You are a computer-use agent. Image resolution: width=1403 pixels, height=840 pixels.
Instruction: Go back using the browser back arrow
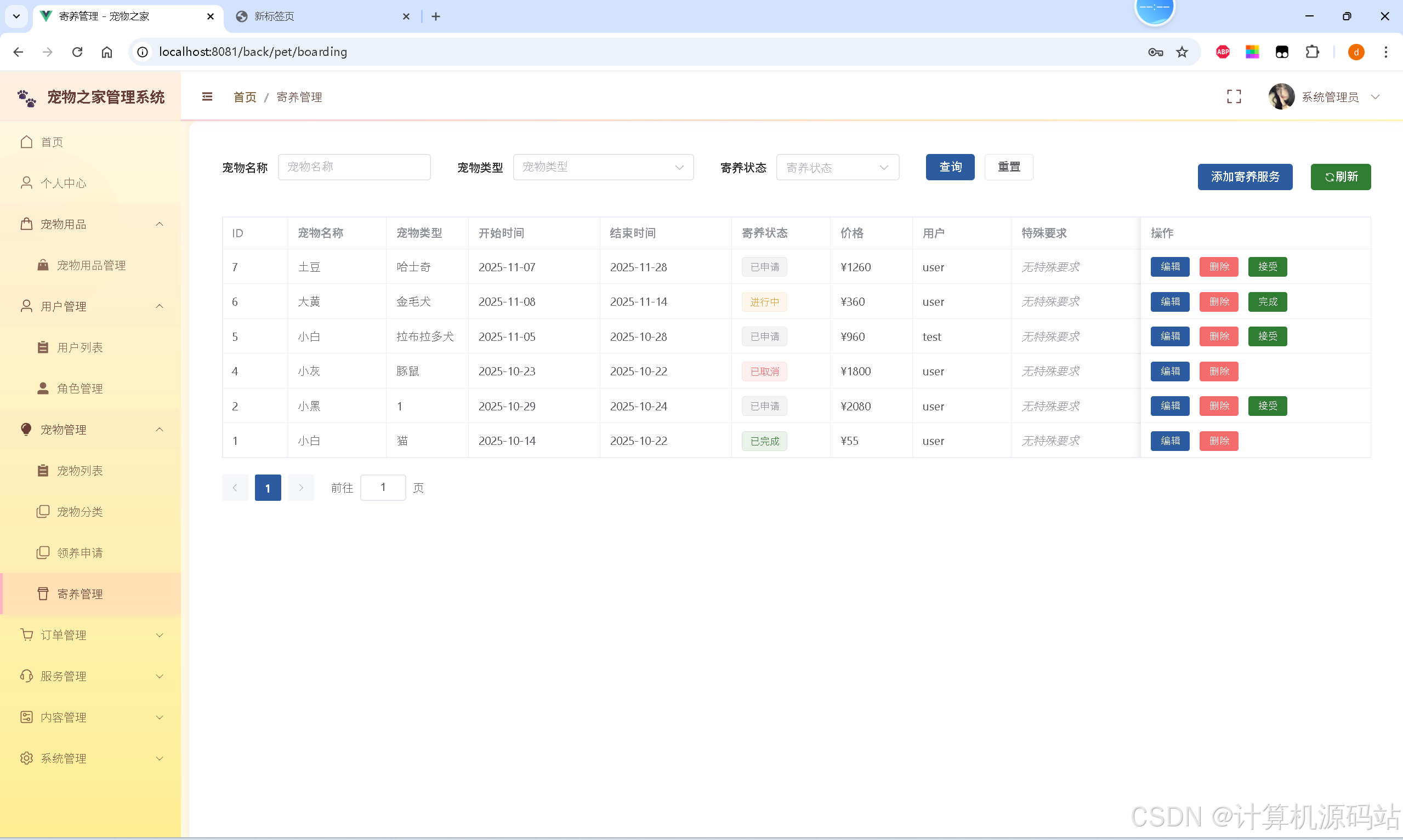(x=18, y=52)
